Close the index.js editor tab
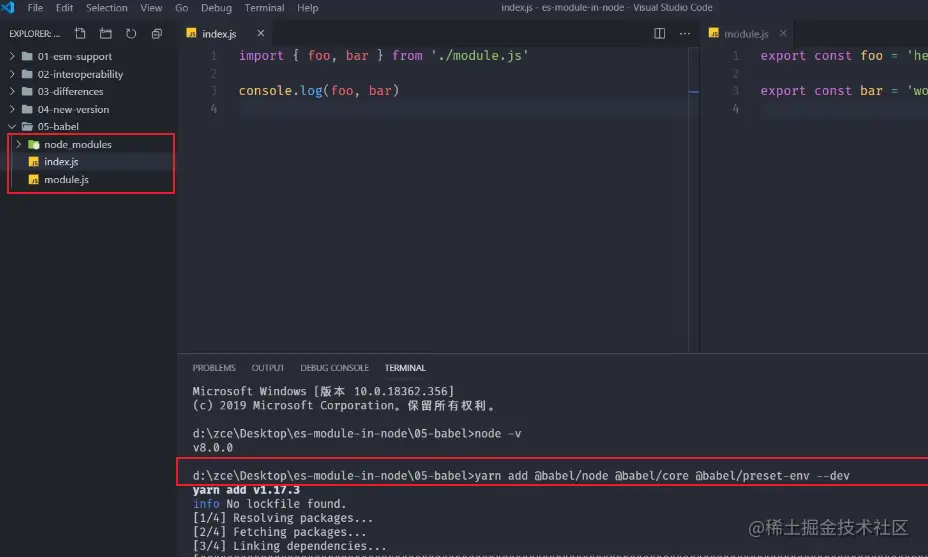928x557 pixels. 260,33
